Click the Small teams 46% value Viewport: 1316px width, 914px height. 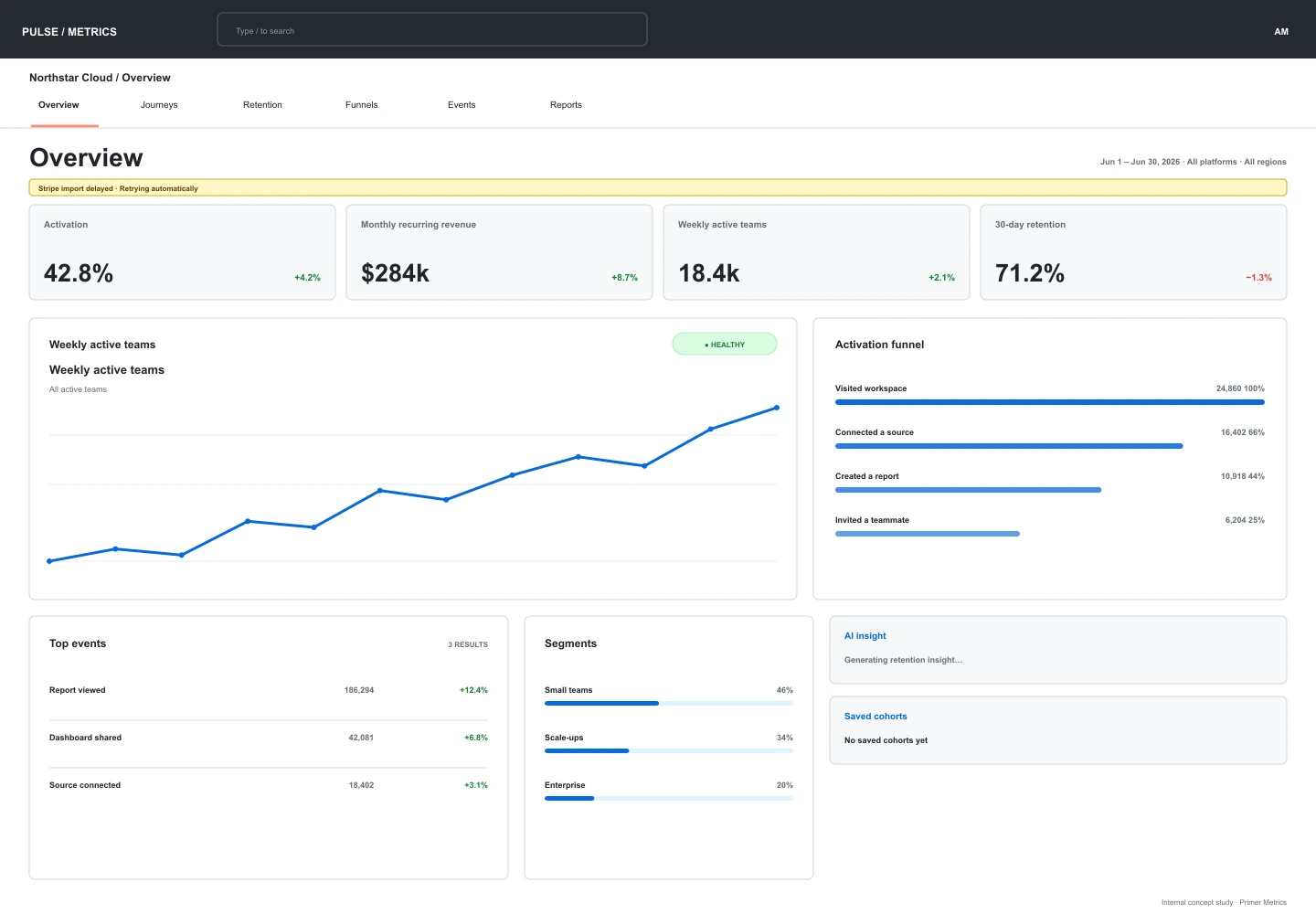(x=785, y=690)
